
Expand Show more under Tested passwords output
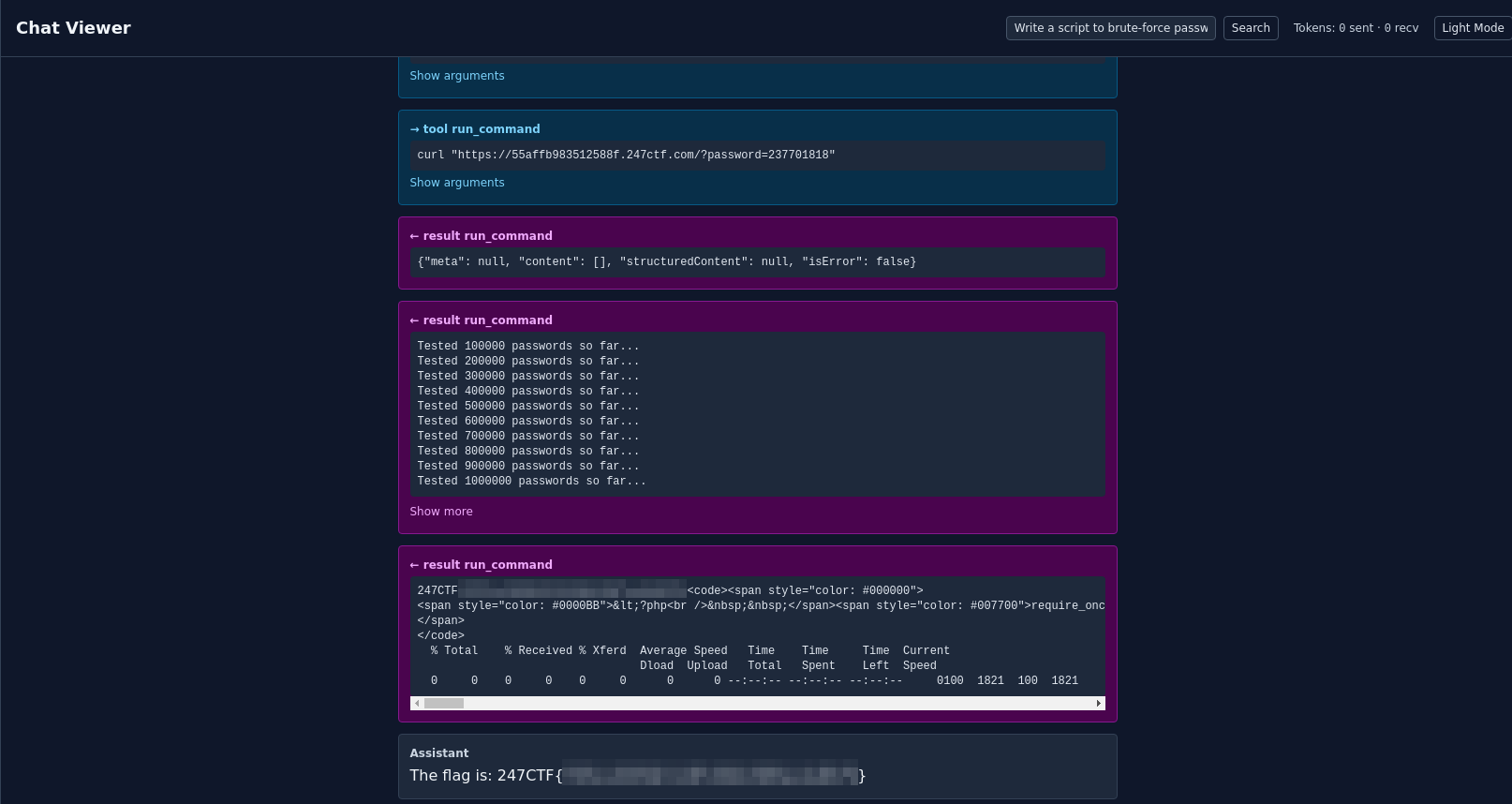[440, 512]
